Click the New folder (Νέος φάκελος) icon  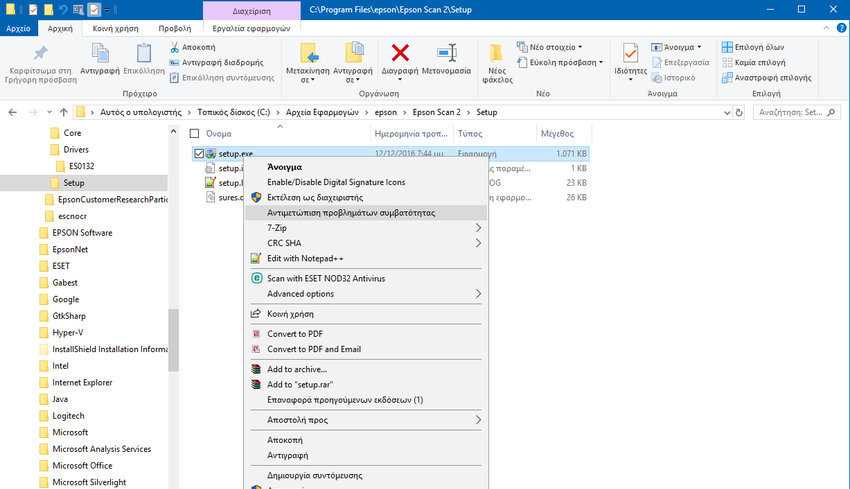[496, 53]
